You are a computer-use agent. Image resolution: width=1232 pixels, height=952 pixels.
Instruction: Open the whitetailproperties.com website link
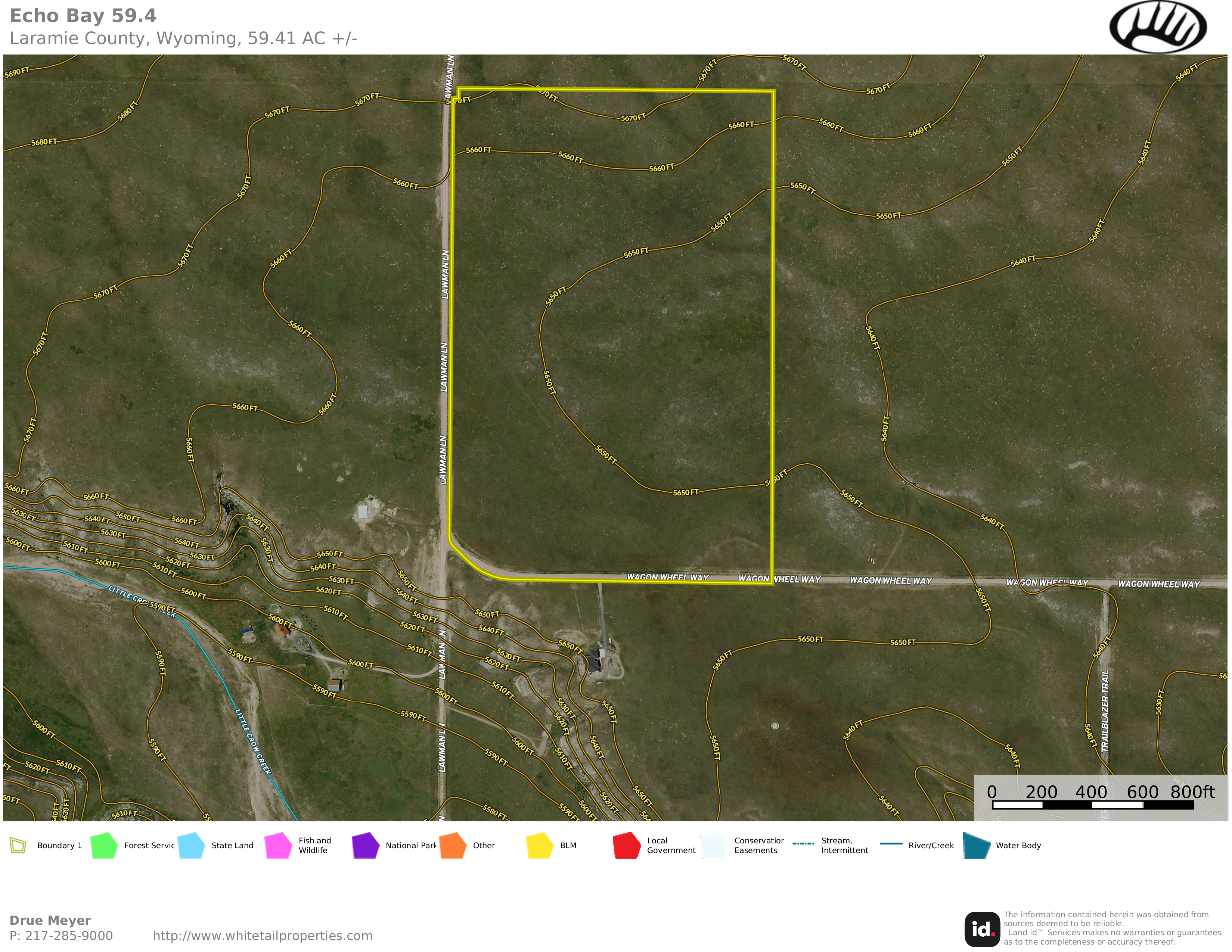click(x=262, y=936)
